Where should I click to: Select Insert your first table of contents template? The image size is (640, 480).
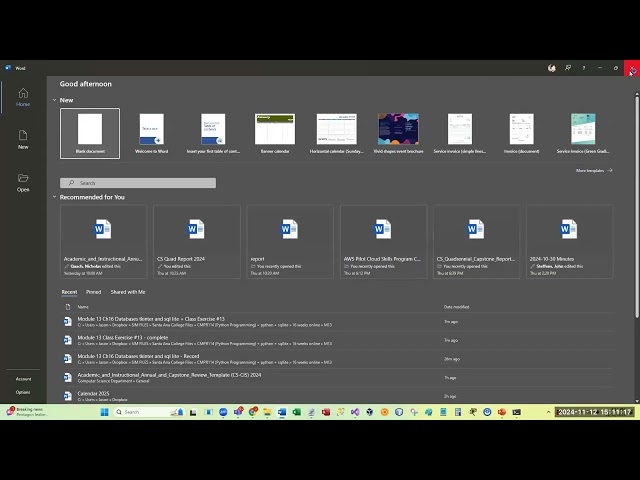(213, 133)
